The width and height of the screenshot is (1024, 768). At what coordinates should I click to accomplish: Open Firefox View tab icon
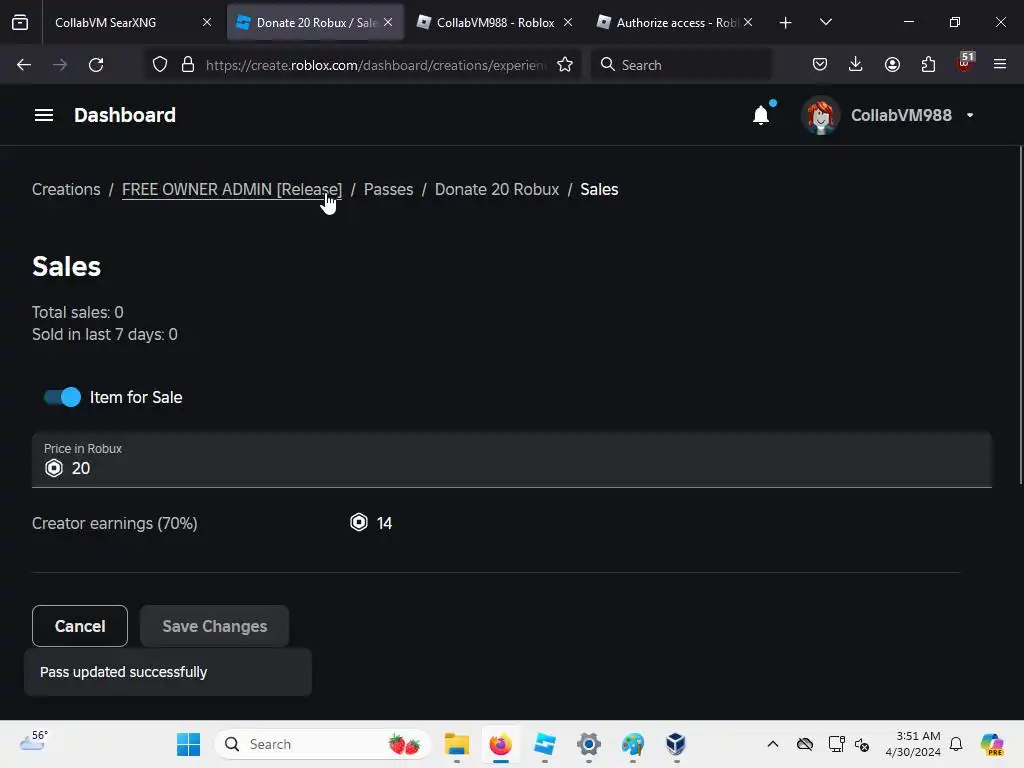coord(20,22)
